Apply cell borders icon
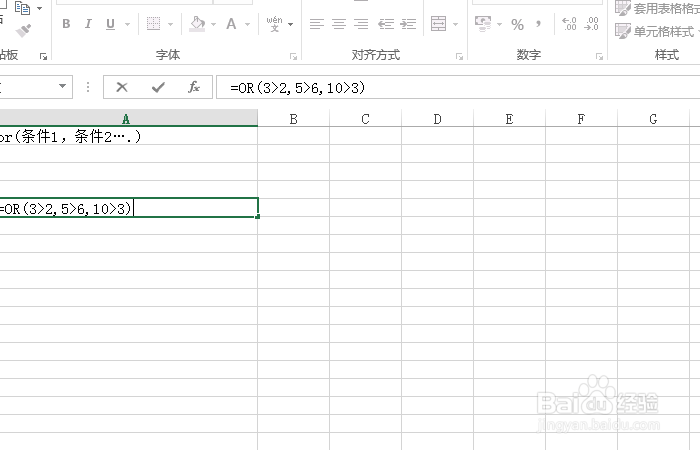 [153, 24]
